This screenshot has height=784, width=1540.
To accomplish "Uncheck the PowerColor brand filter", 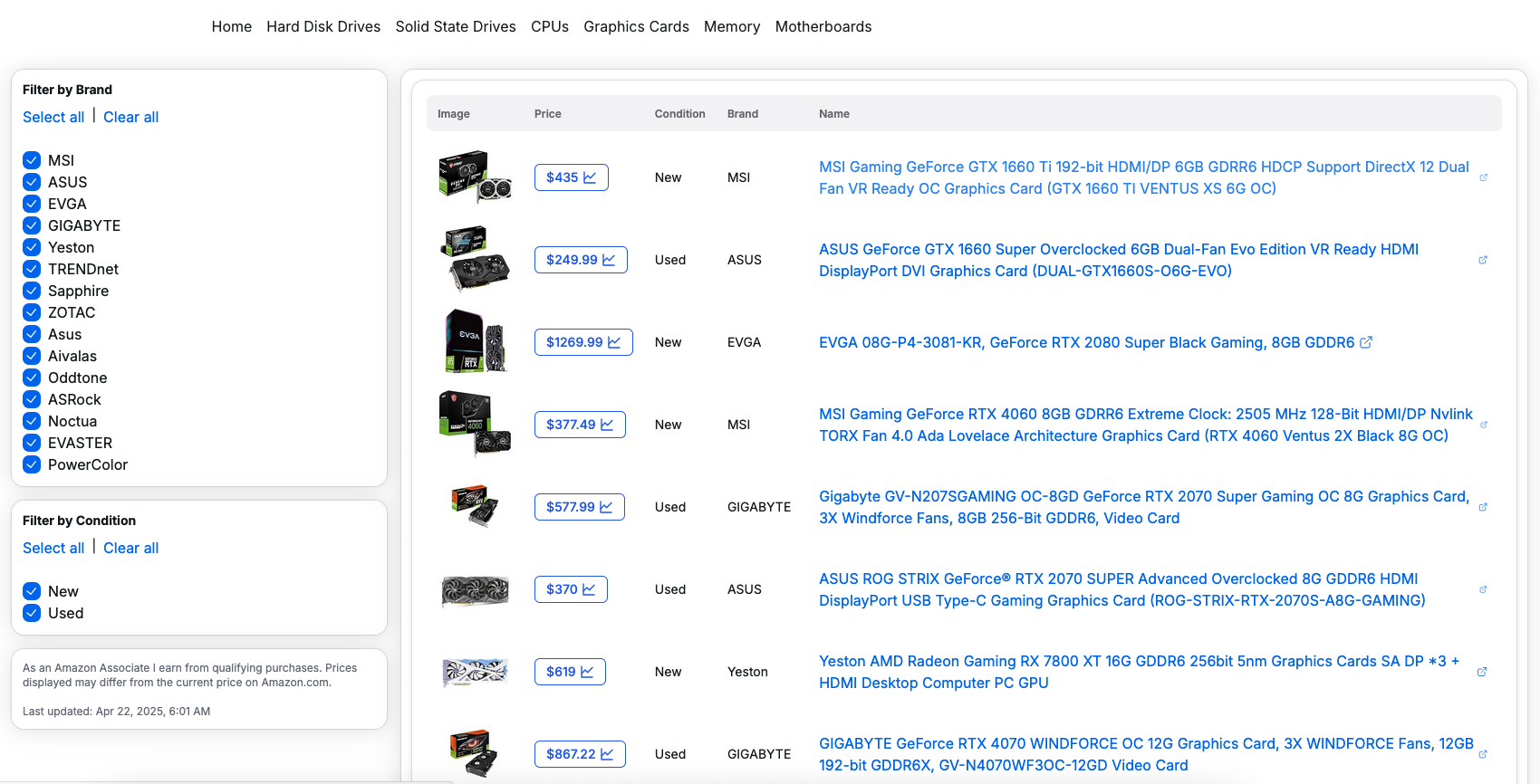I will [x=32, y=464].
